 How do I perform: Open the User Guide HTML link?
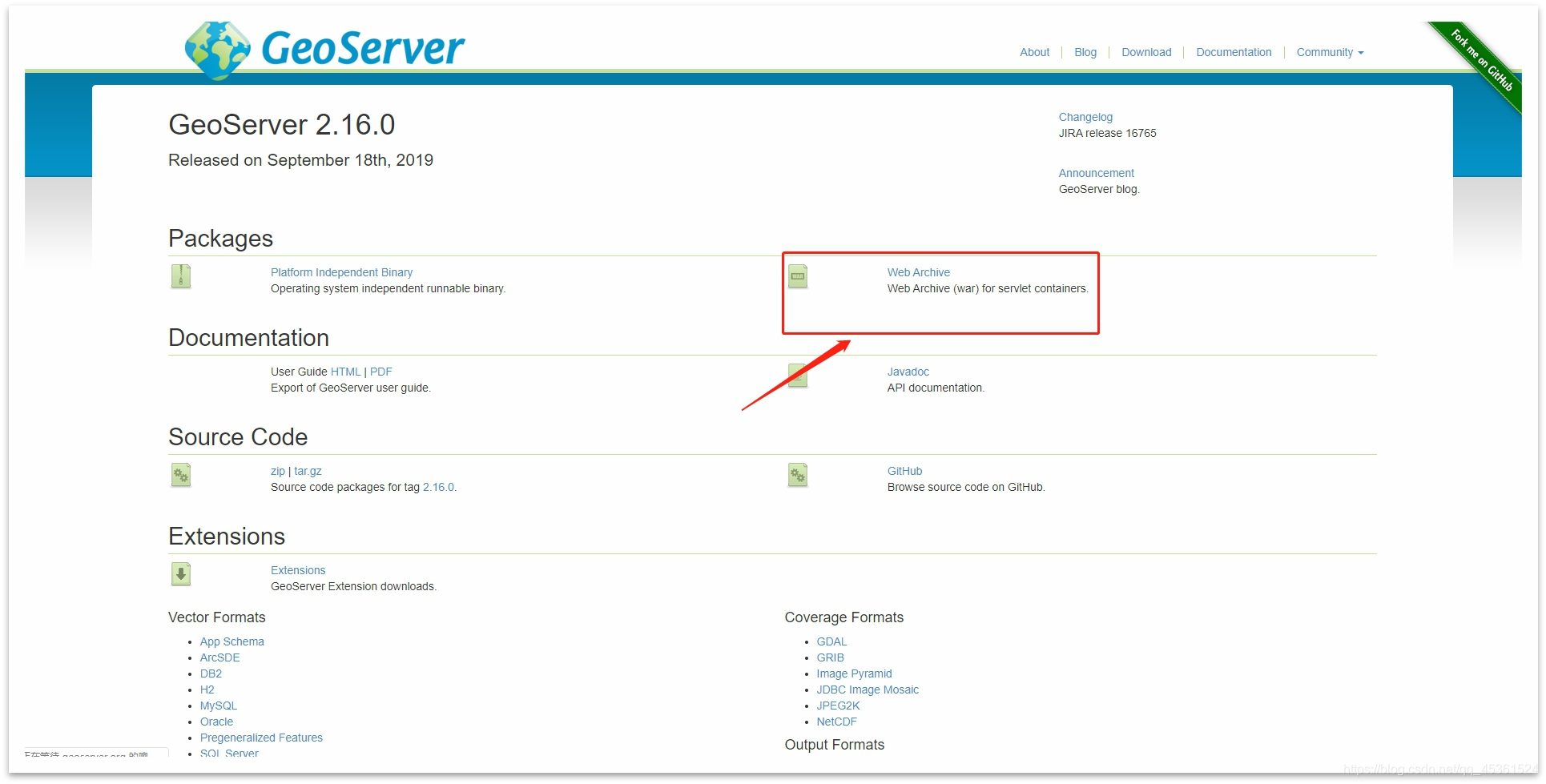coord(345,372)
